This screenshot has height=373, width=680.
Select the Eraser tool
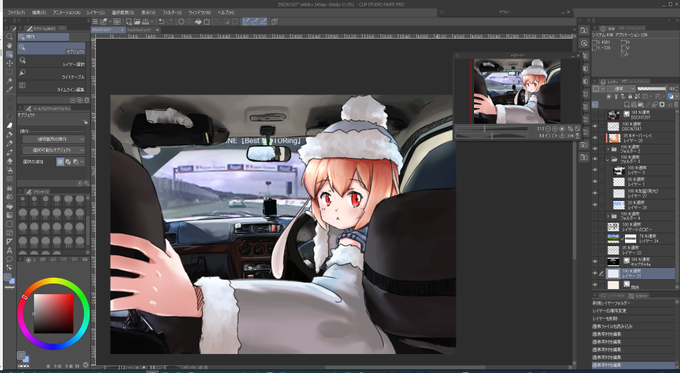[10, 161]
